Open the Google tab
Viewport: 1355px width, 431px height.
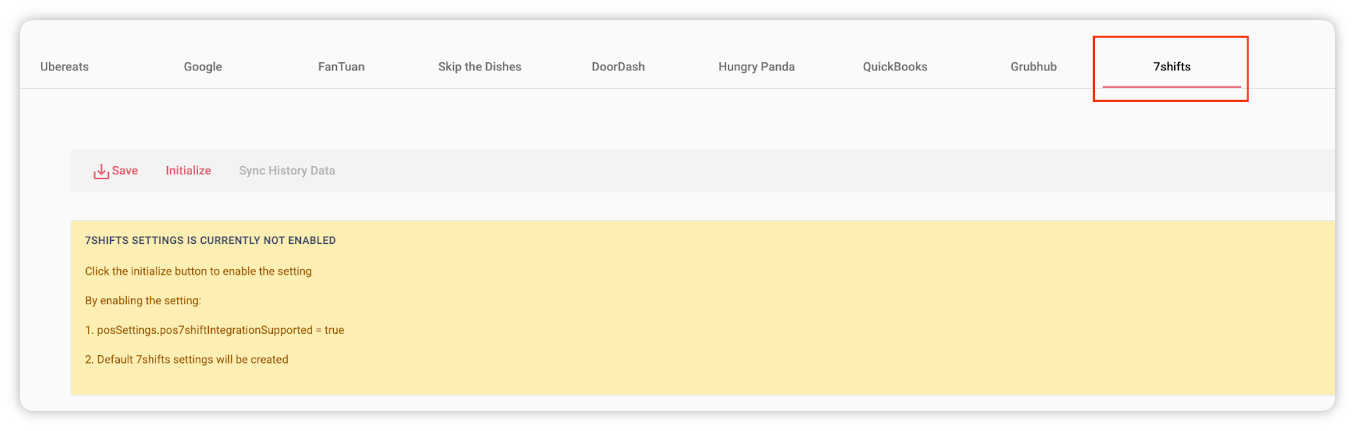pyautogui.click(x=203, y=67)
